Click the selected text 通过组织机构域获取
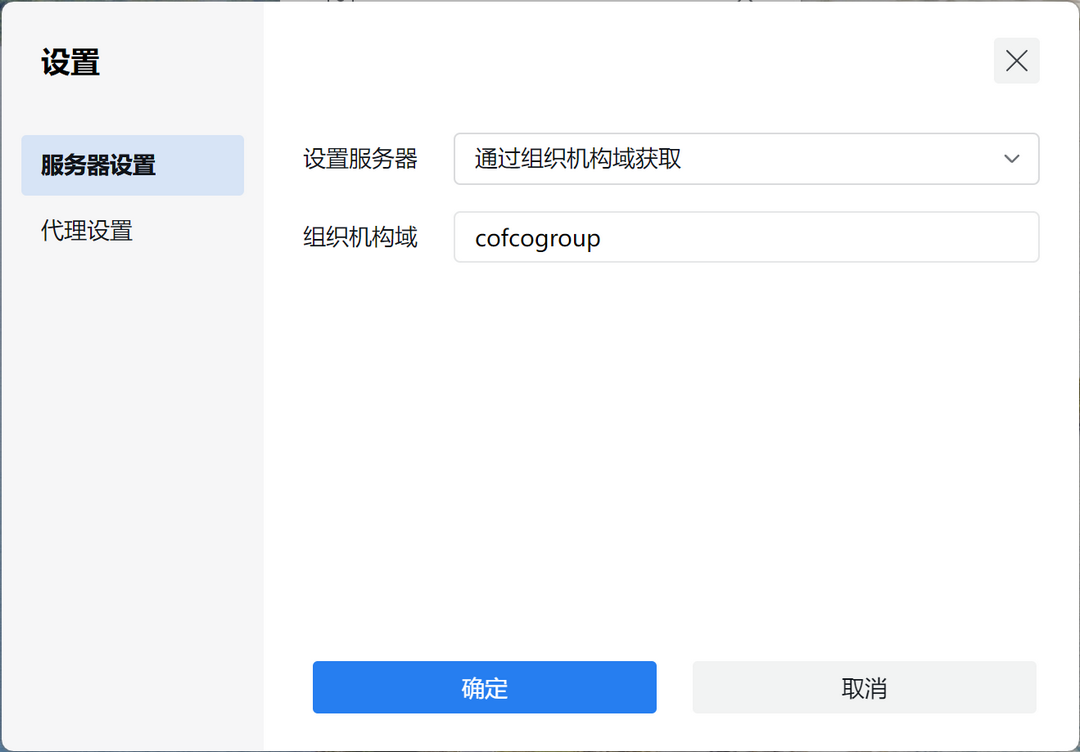 (x=577, y=159)
